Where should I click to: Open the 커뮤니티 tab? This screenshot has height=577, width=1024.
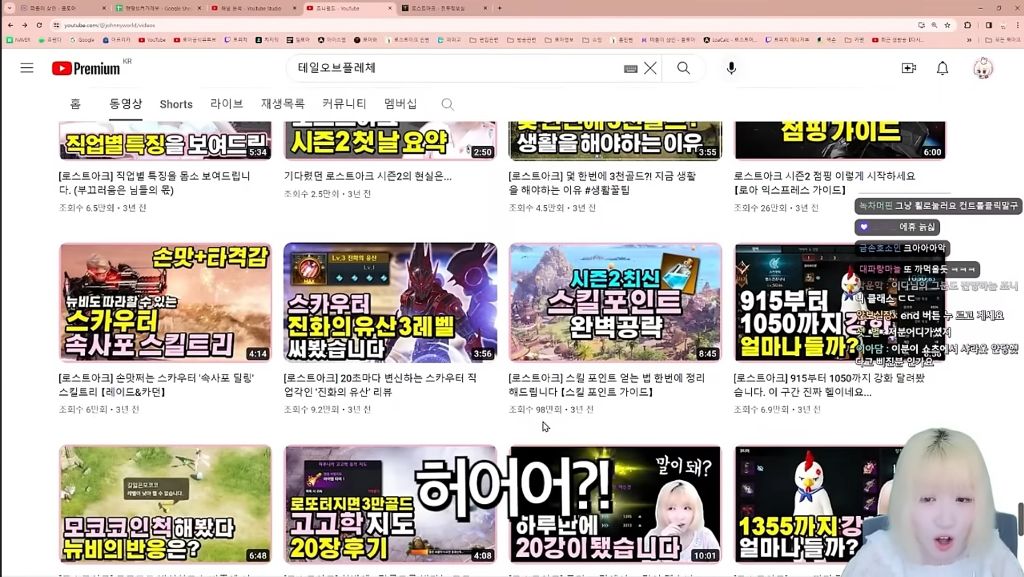[x=344, y=104]
